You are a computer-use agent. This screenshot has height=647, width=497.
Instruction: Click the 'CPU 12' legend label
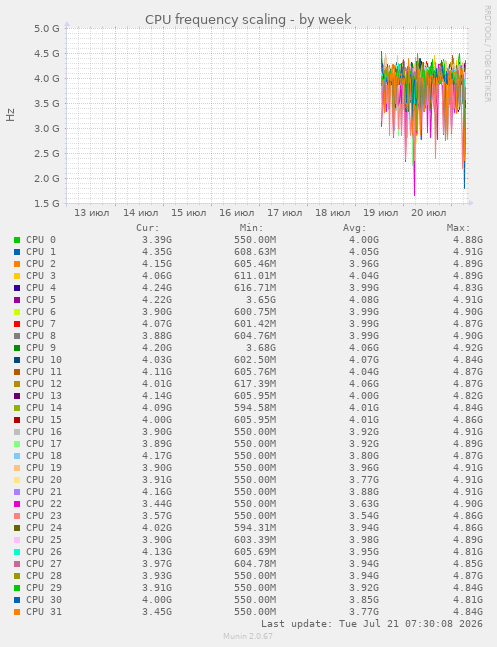(x=44, y=383)
